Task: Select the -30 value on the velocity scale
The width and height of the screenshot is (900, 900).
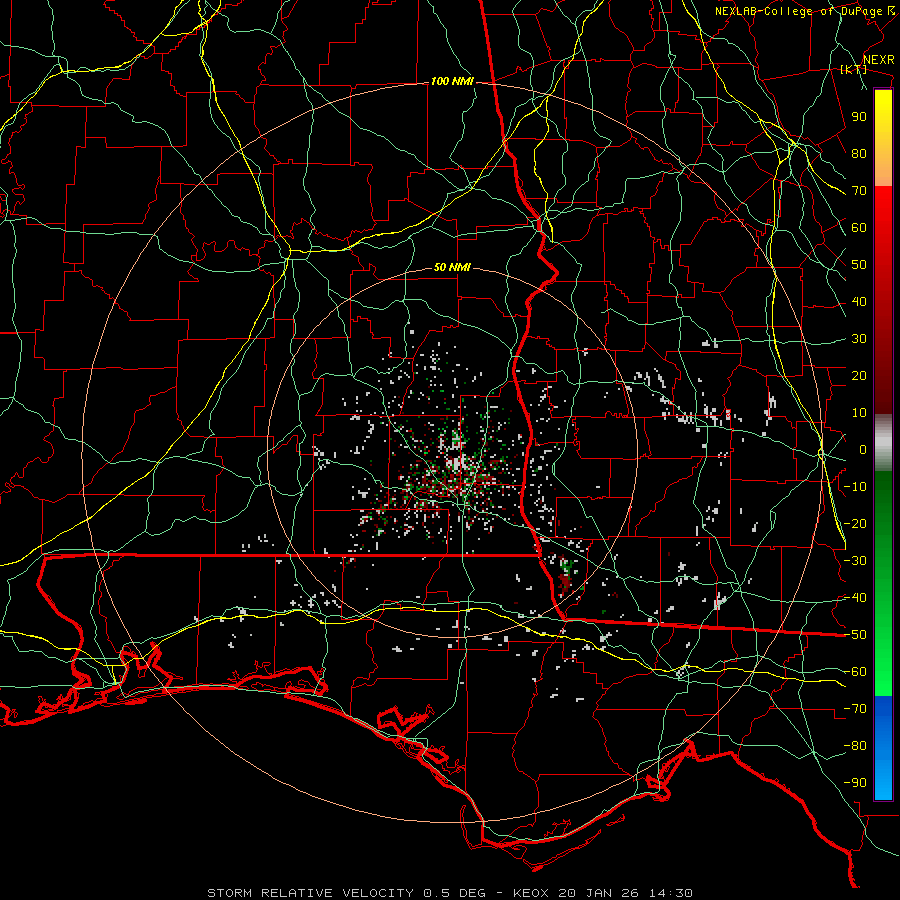Action: pyautogui.click(x=855, y=561)
